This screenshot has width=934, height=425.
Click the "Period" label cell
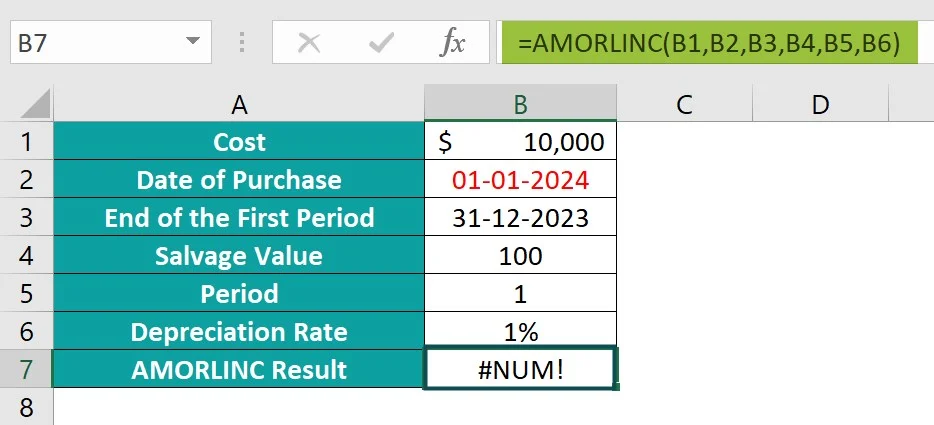click(239, 294)
